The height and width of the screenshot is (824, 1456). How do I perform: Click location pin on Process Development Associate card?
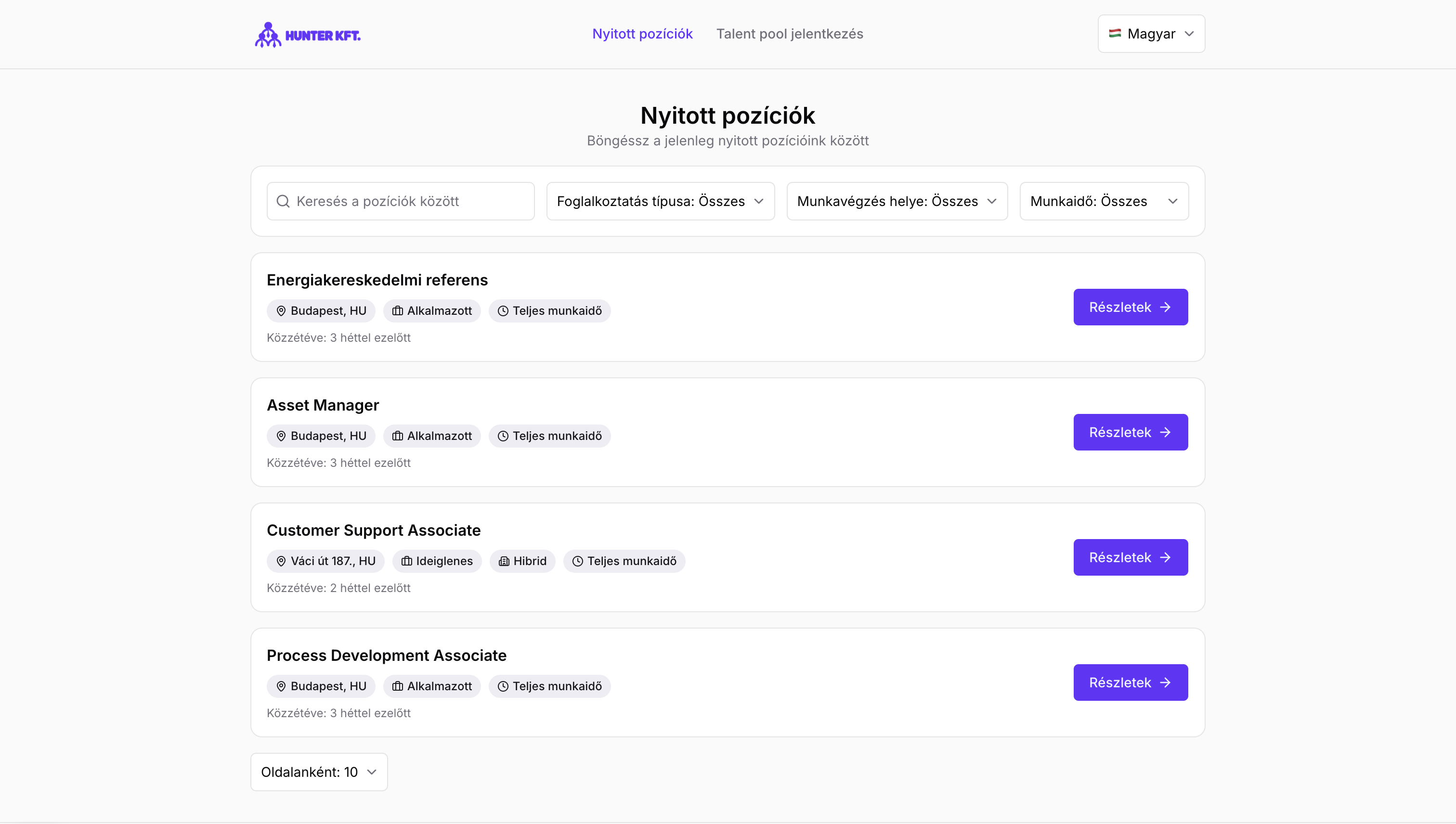(x=281, y=686)
